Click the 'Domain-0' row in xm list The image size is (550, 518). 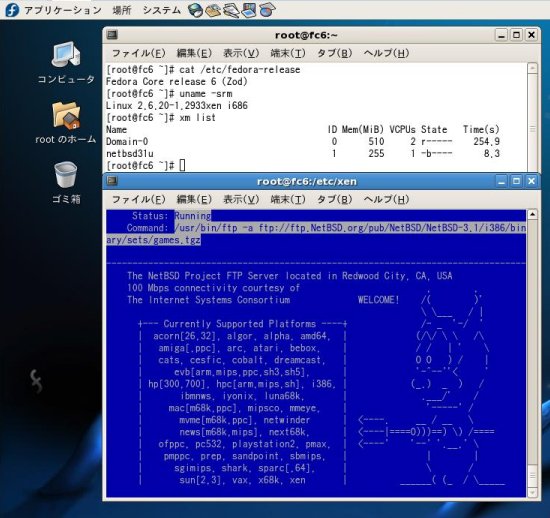point(303,141)
